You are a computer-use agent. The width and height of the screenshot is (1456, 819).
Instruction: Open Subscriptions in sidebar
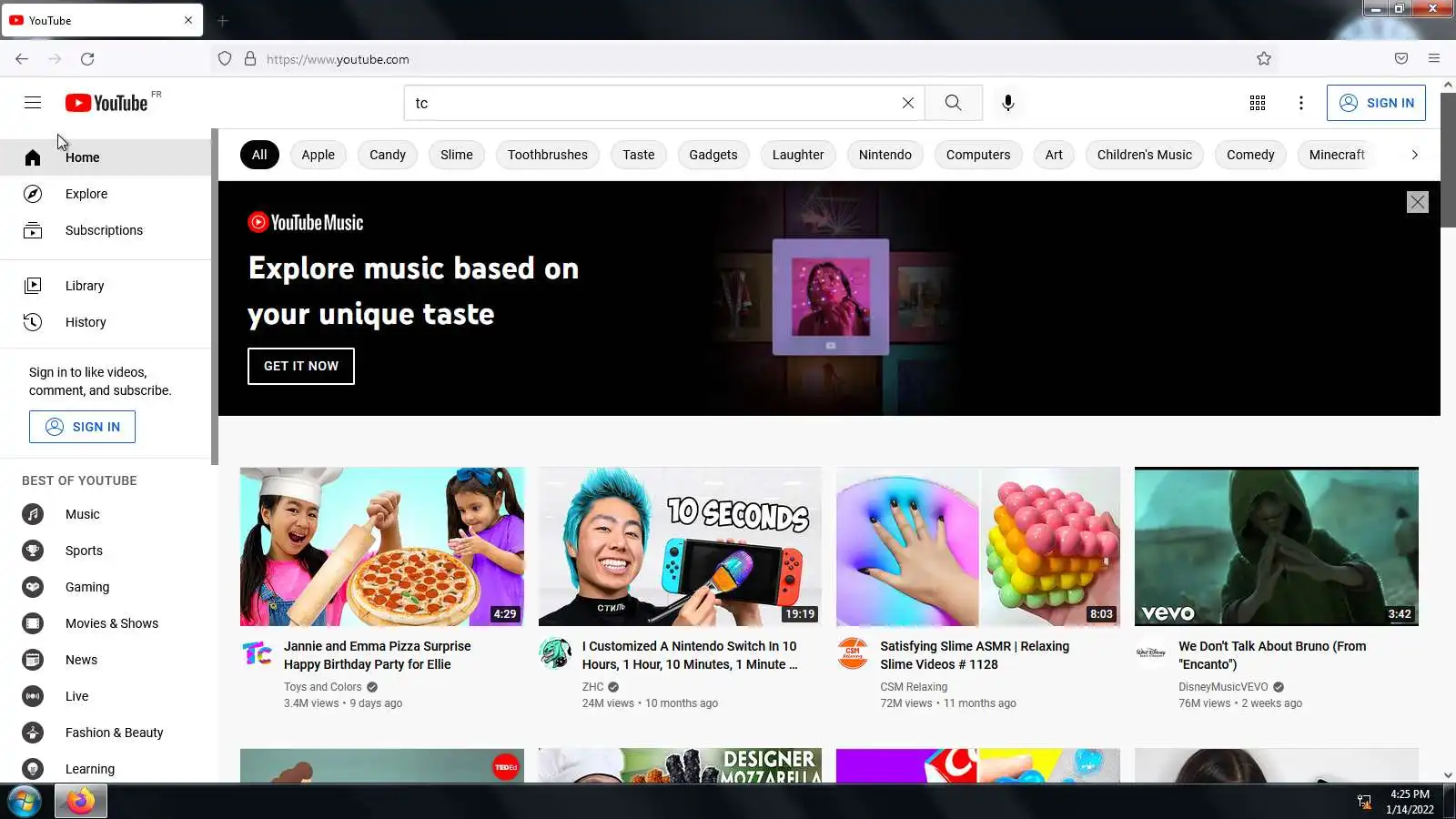tap(106, 230)
